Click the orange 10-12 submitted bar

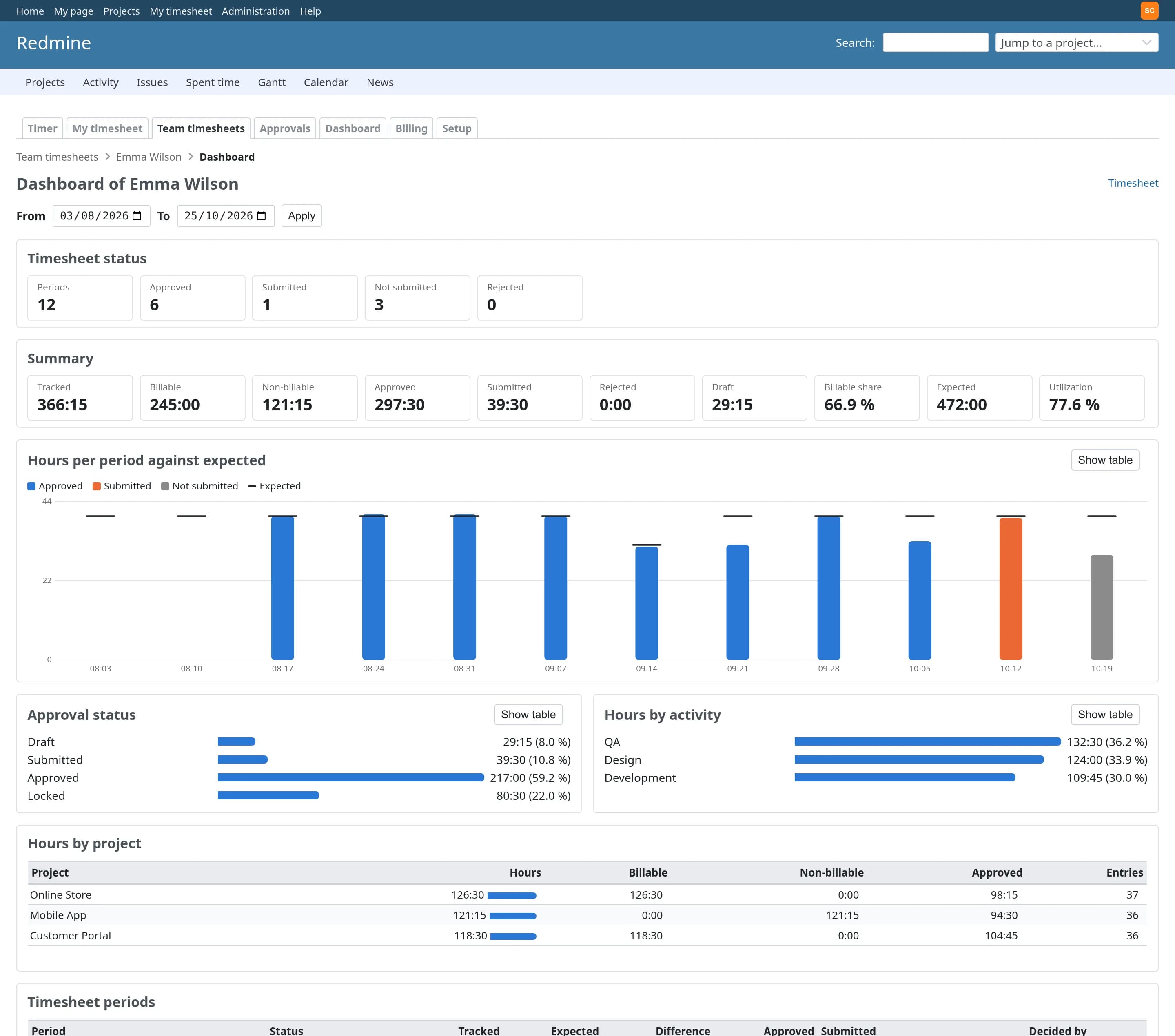tap(1011, 589)
